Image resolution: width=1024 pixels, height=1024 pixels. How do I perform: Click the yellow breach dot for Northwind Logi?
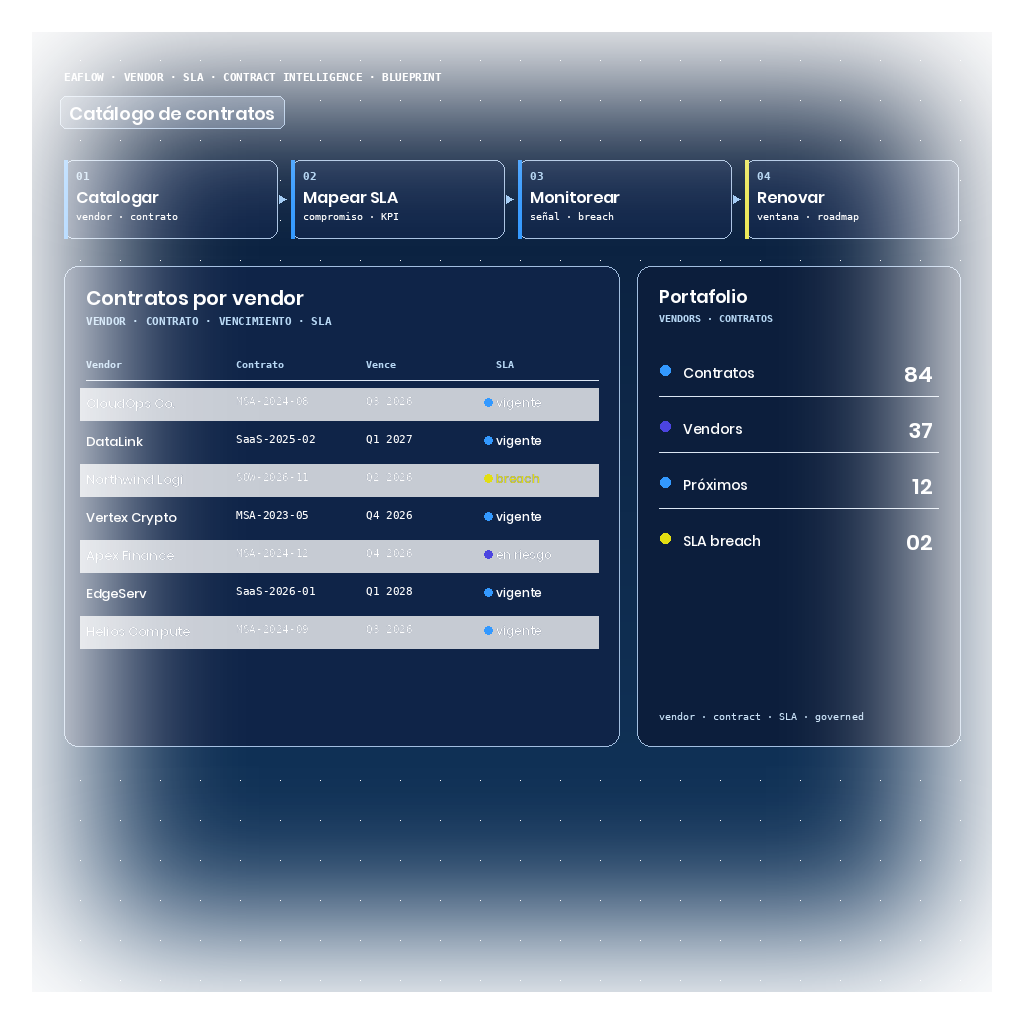click(x=488, y=479)
